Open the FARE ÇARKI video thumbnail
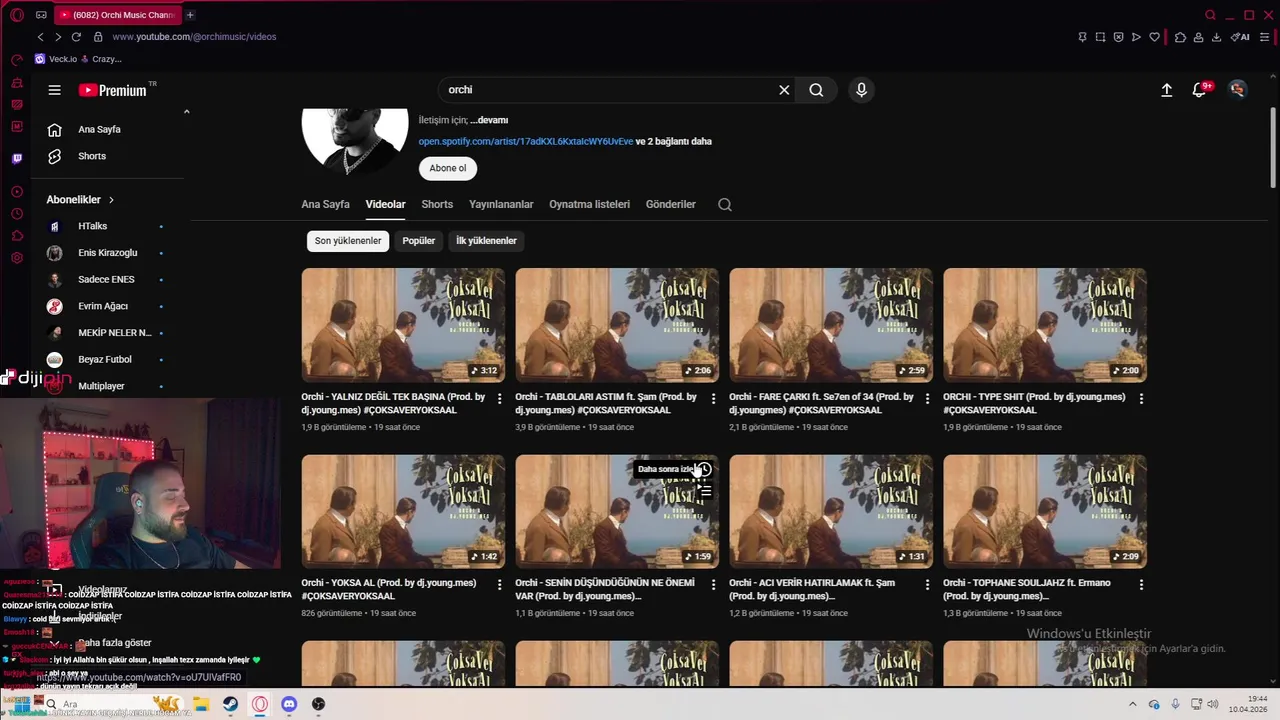The width and height of the screenshot is (1280, 720). (x=831, y=325)
